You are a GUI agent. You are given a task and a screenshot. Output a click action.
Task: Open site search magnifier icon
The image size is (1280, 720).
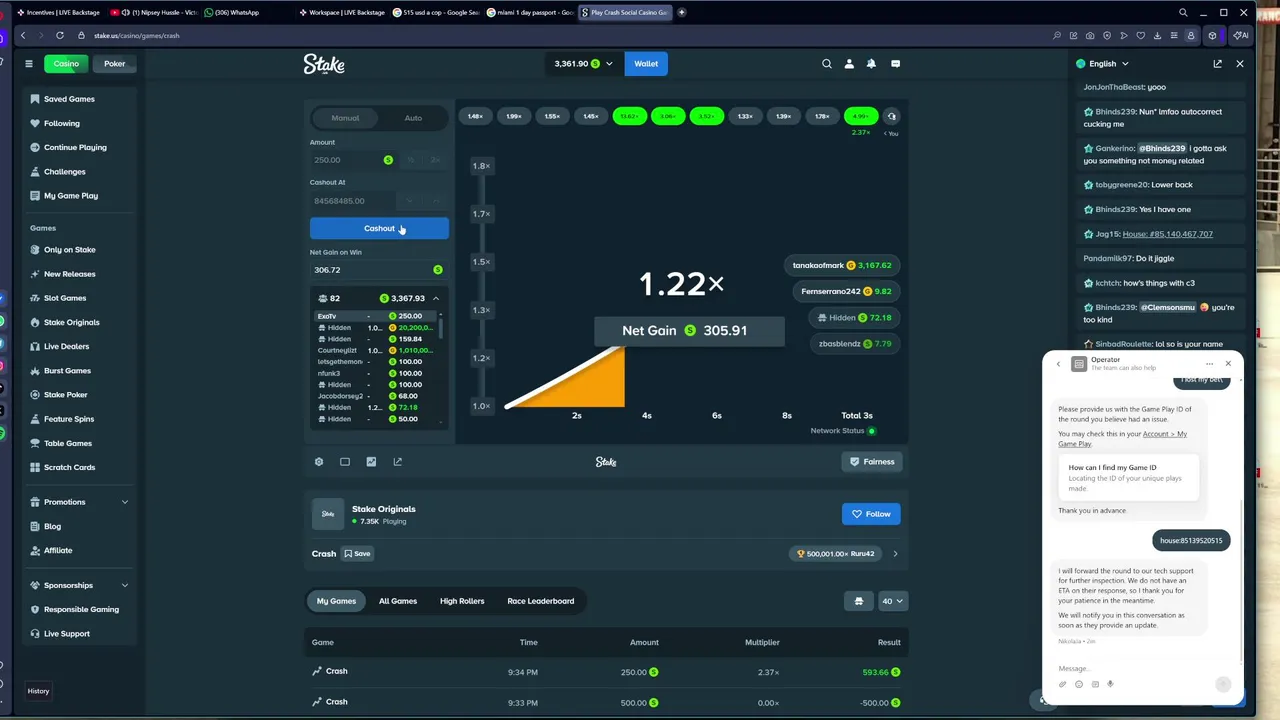(x=827, y=63)
